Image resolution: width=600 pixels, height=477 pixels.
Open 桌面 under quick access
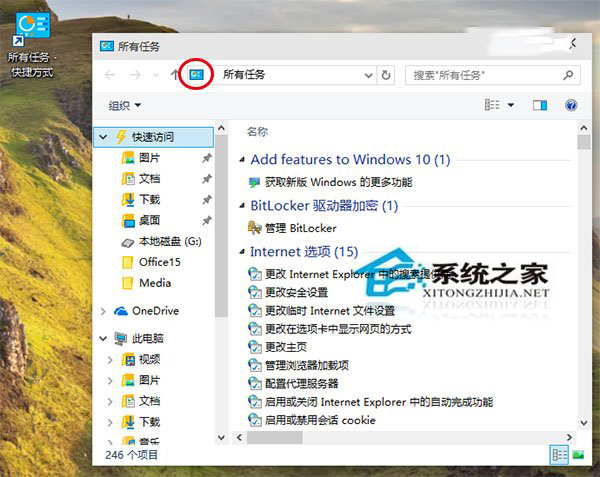point(149,220)
